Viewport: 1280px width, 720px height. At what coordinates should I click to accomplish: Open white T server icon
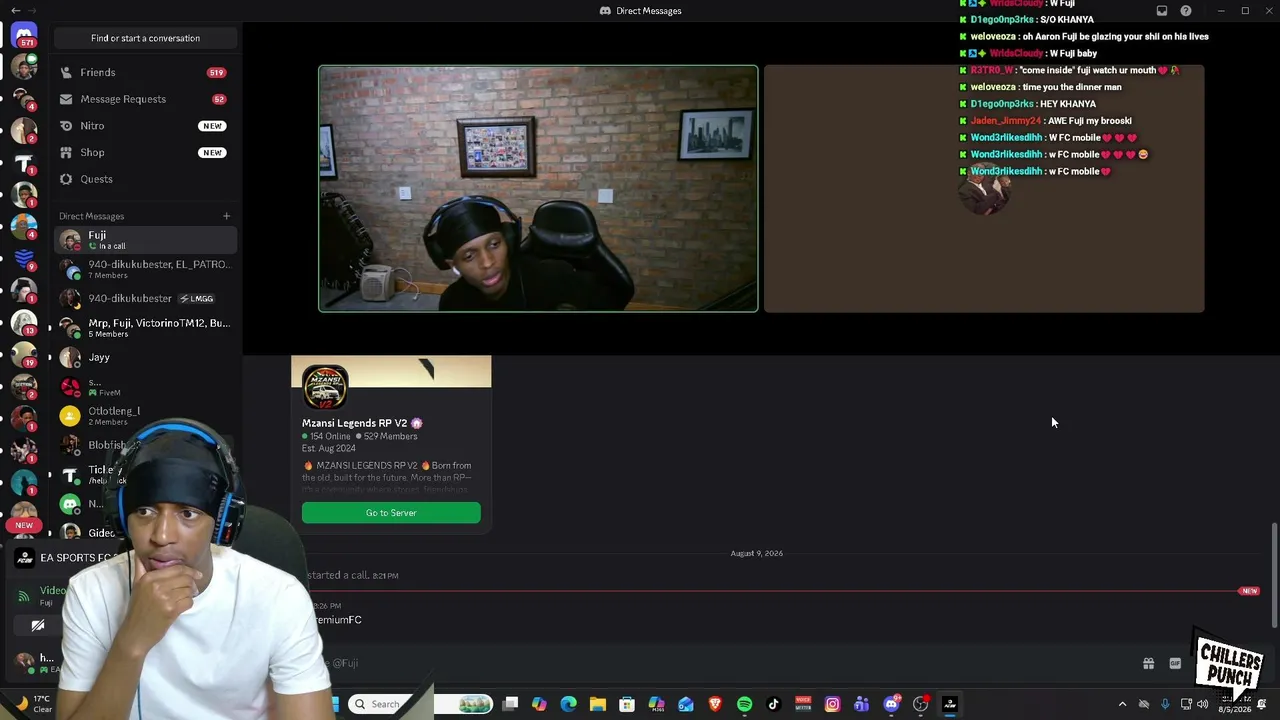[x=24, y=163]
